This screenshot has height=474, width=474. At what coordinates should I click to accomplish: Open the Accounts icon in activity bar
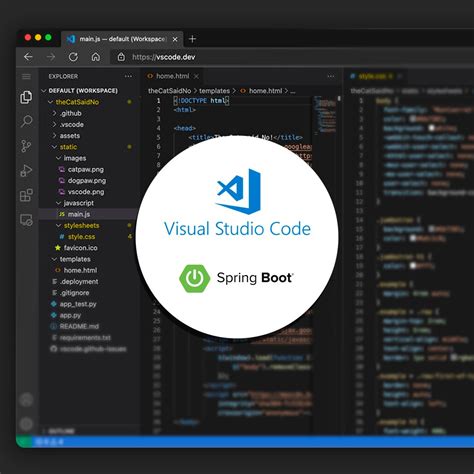pyautogui.click(x=26, y=399)
